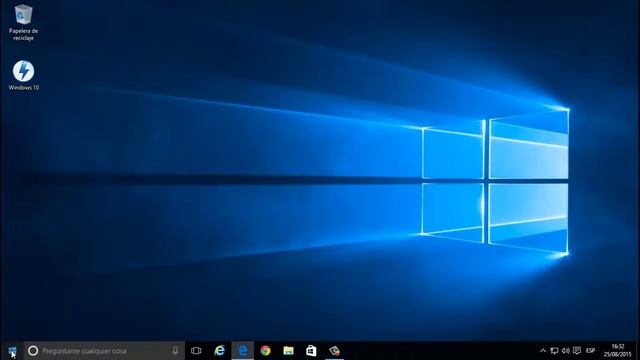Viewport: 640px width, 360px height.
Task: Open Microsoft Edge from taskbar
Action: coord(243,351)
